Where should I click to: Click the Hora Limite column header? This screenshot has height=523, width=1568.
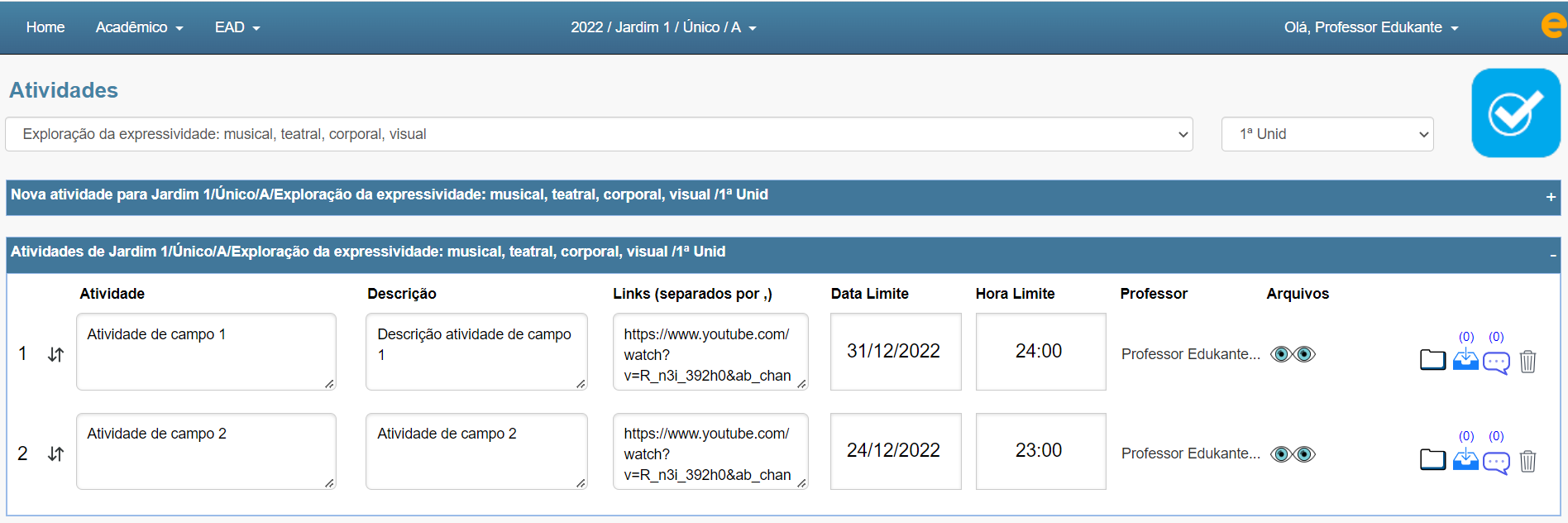1015,294
